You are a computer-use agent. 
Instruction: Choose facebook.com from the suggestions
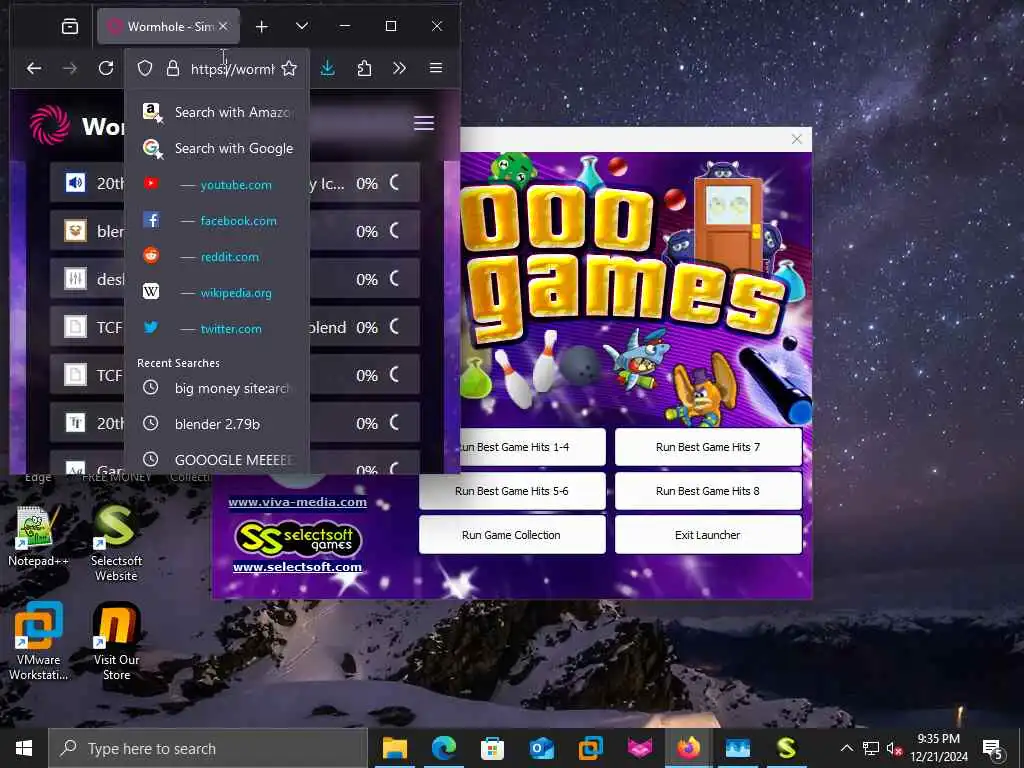click(217, 221)
